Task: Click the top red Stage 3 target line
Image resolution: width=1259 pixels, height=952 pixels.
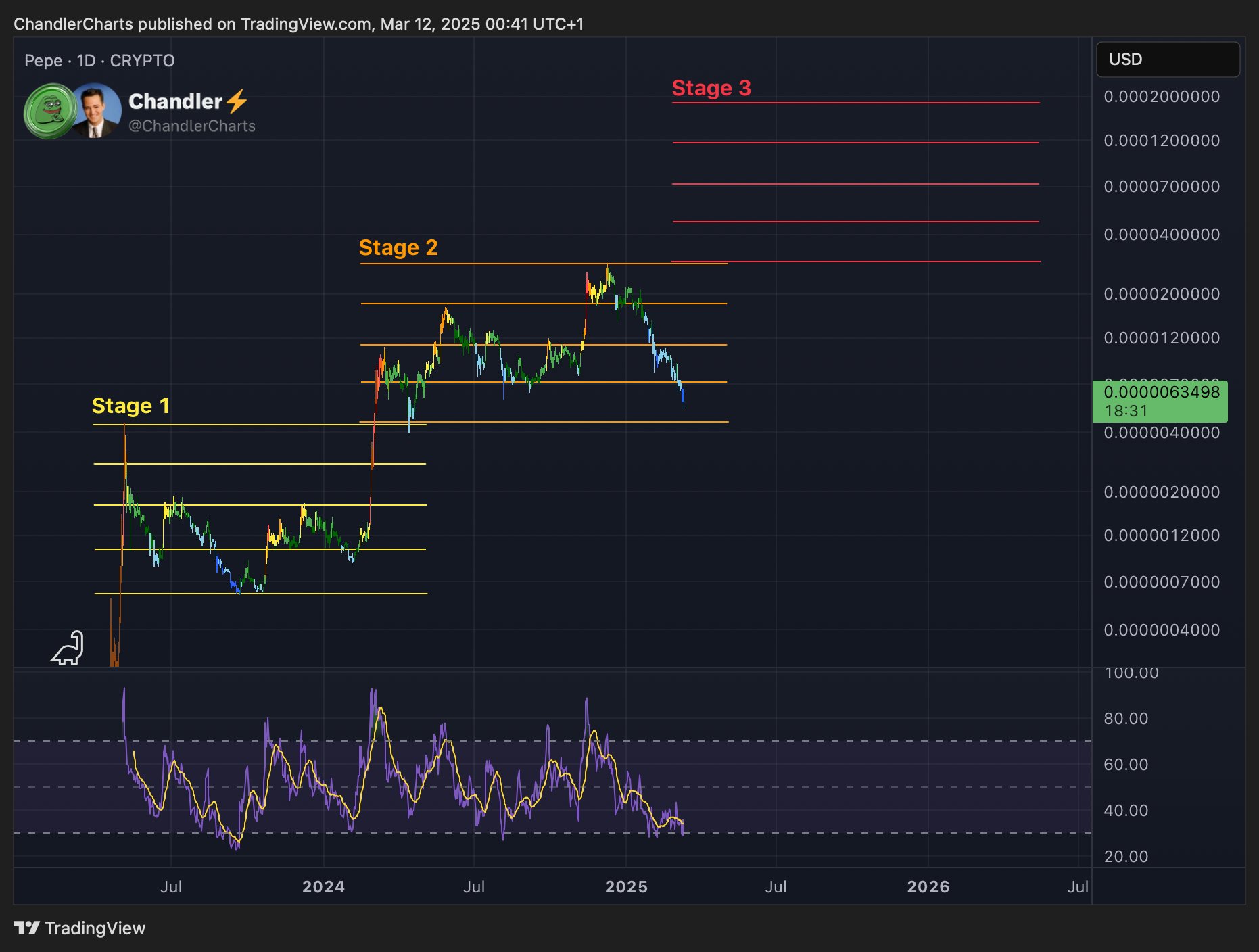Action: coord(855,103)
